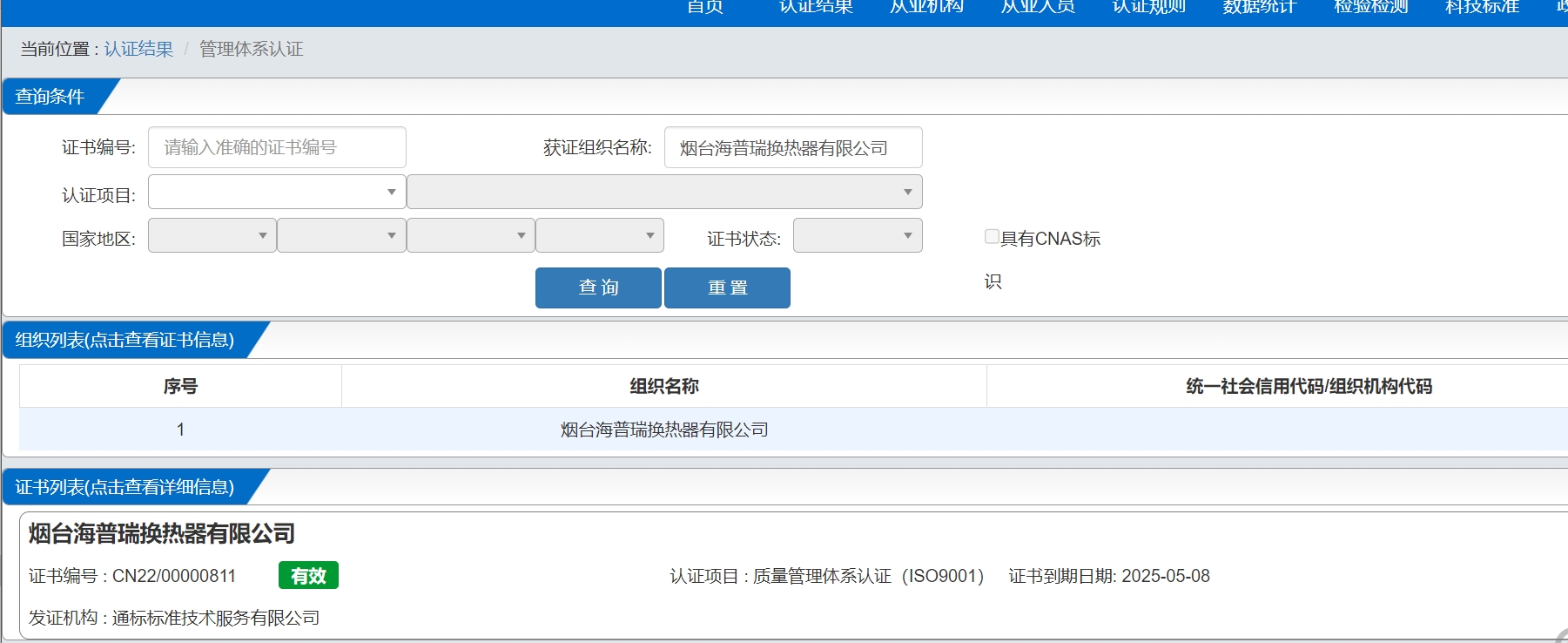The width and height of the screenshot is (1568, 643).
Task: Submit search with the 查询 button
Action: point(598,288)
